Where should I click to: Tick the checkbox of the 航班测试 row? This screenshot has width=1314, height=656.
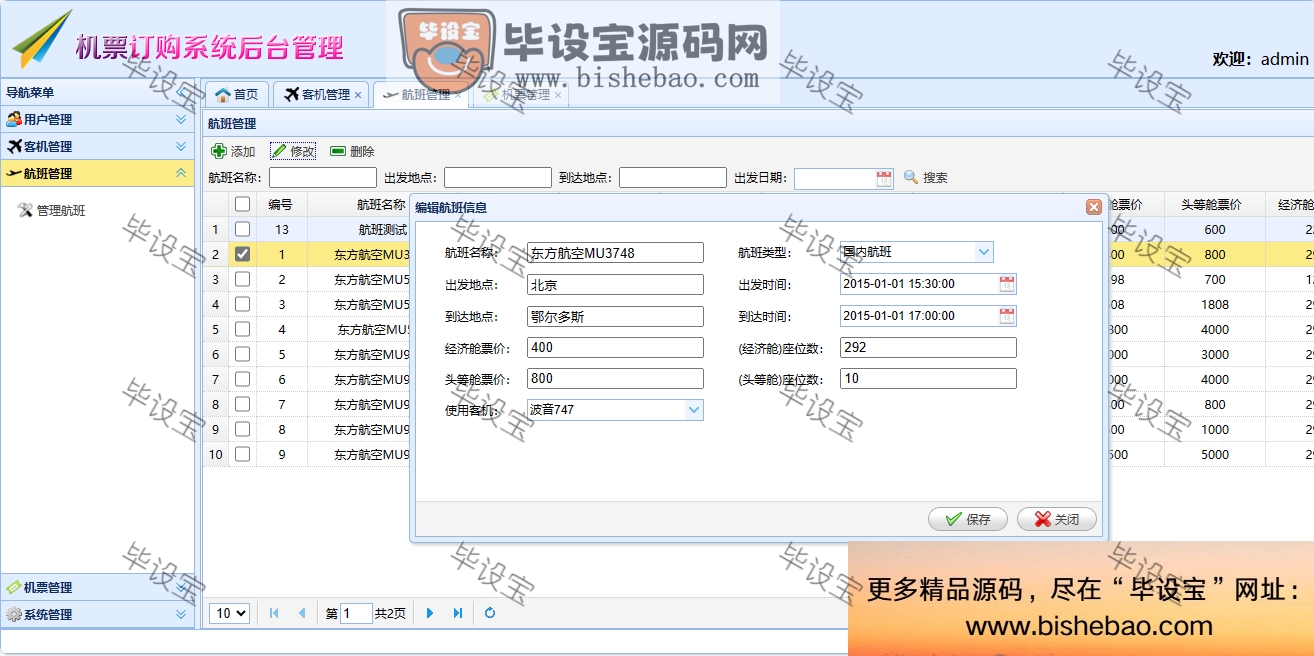pyautogui.click(x=242, y=229)
